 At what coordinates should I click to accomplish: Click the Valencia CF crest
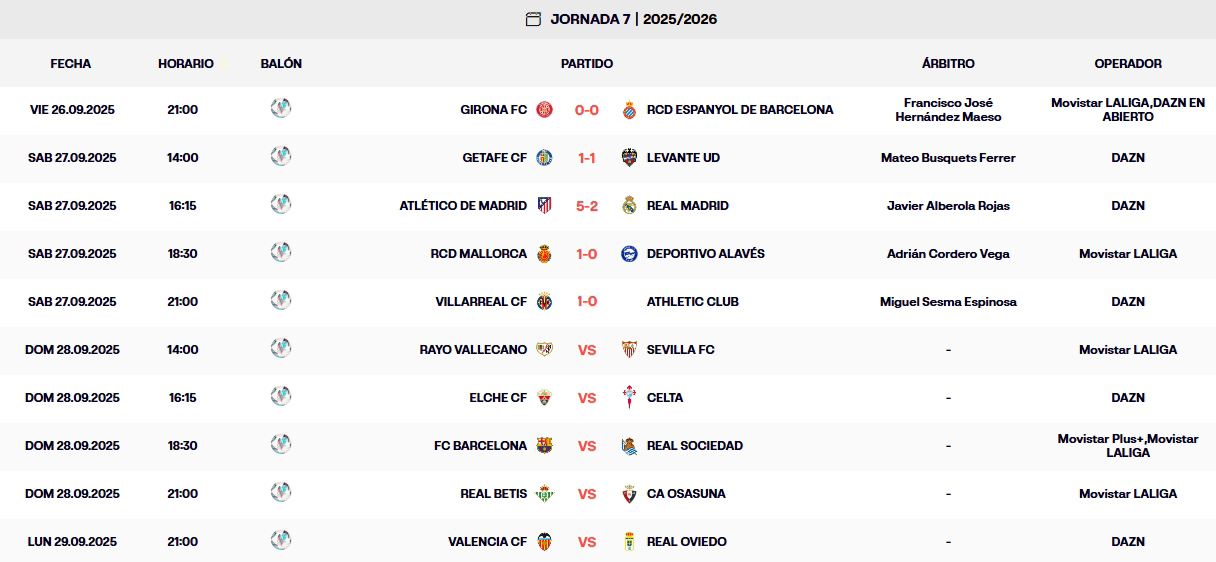[545, 542]
